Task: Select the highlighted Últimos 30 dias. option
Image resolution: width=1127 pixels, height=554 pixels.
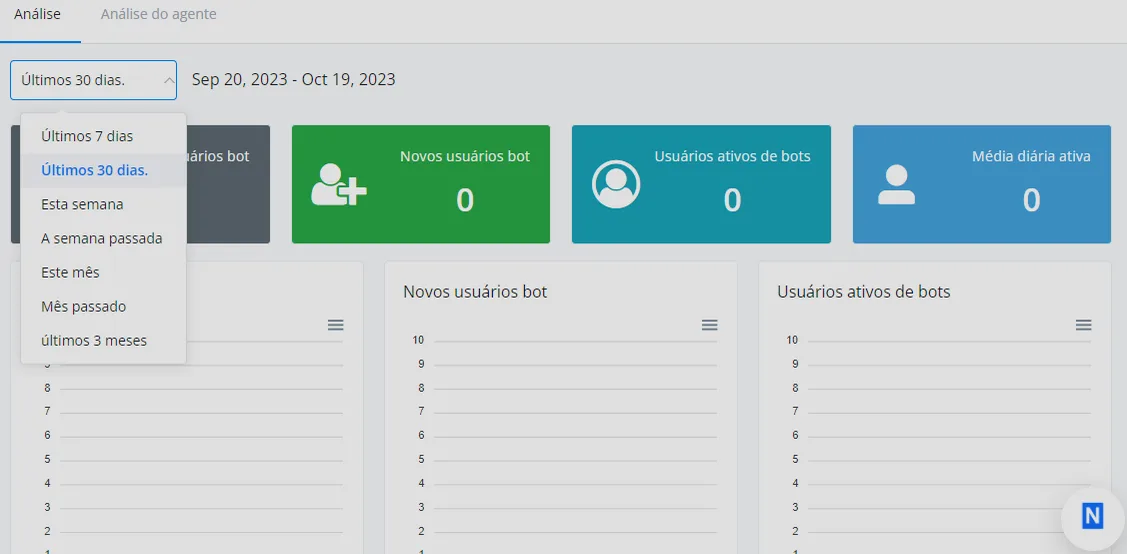Action: [x=104, y=170]
